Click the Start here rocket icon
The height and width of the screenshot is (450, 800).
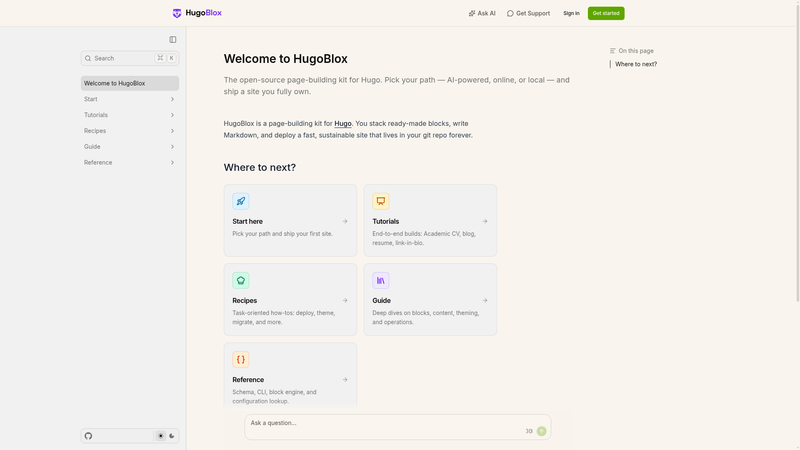(241, 201)
